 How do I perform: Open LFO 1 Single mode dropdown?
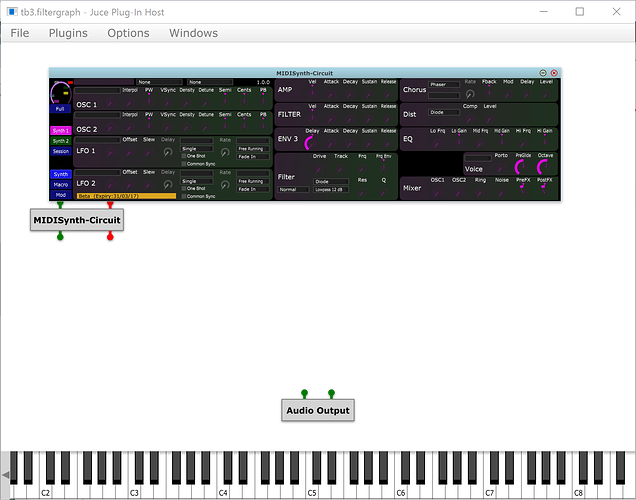coord(197,149)
